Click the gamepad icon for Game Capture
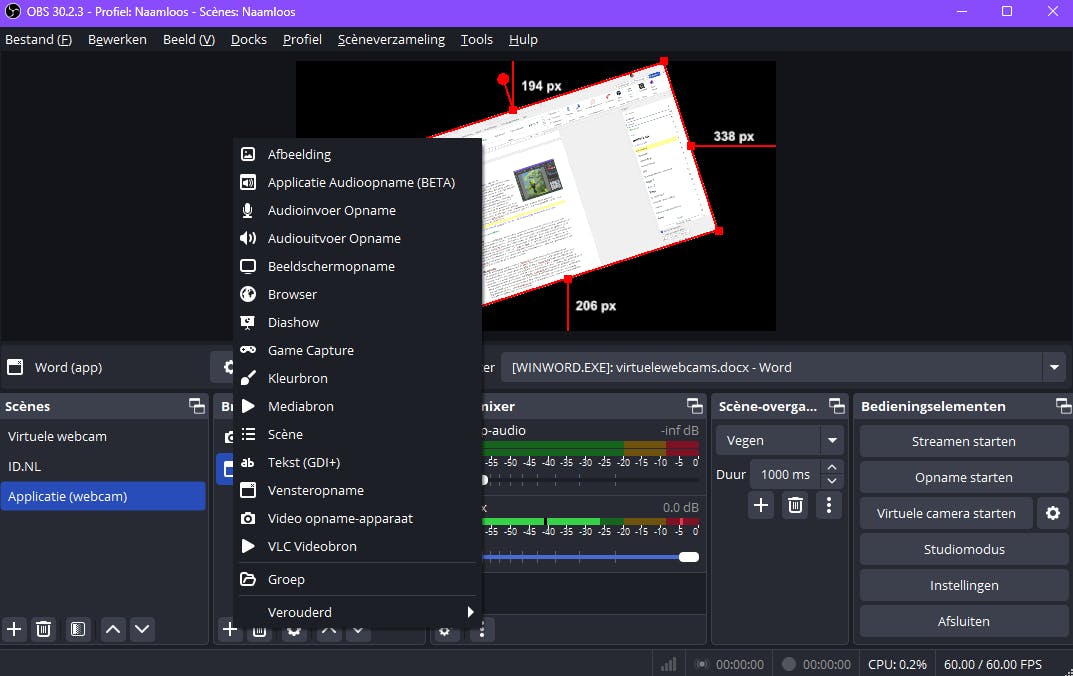Viewport: 1073px width, 676px height. 248,350
